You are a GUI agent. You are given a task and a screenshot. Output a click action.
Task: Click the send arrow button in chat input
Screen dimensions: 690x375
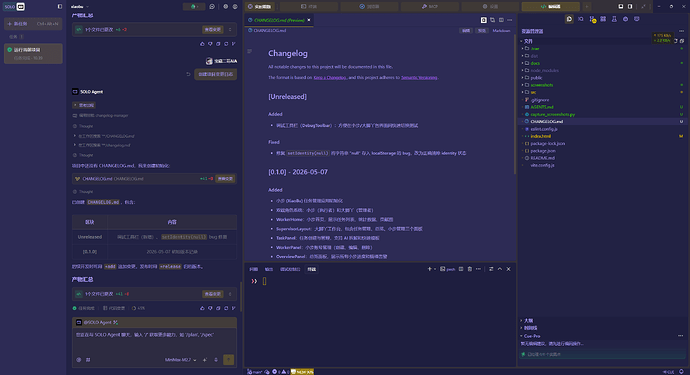[x=228, y=360]
